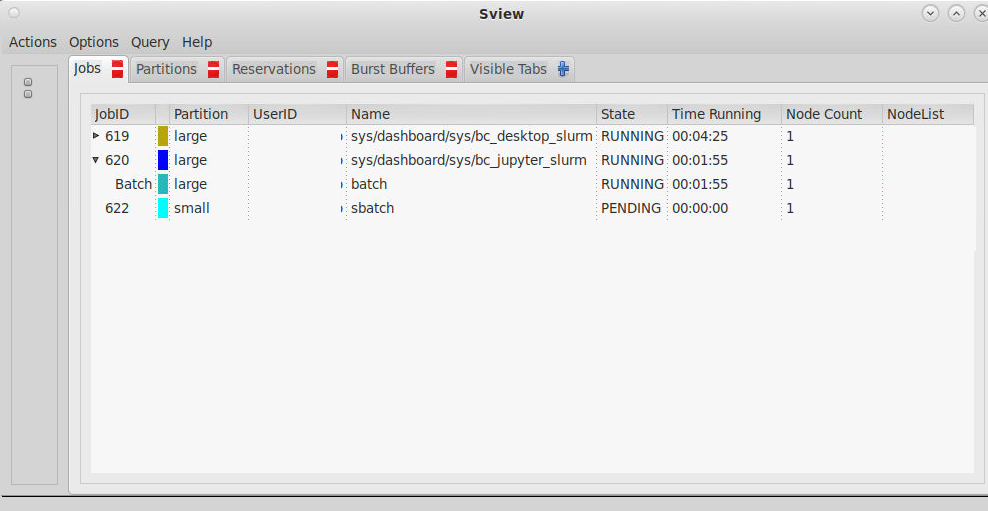Open the Burst Buffers tab
Image resolution: width=988 pixels, height=511 pixels.
pos(392,69)
